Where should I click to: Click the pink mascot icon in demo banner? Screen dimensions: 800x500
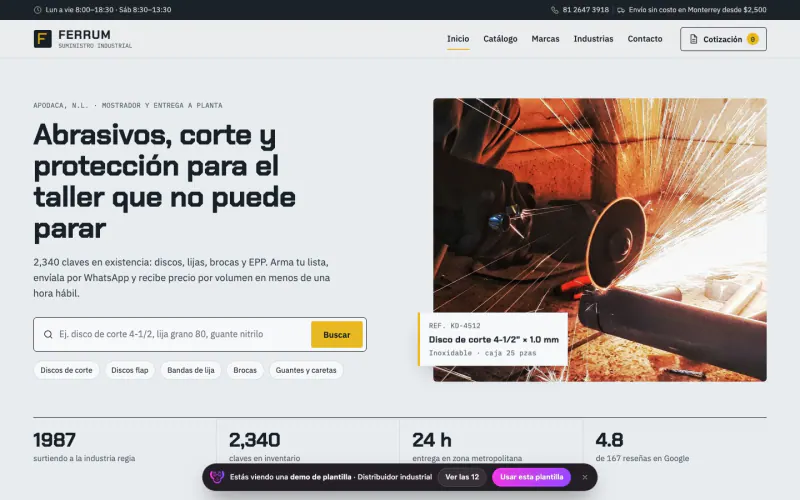pyautogui.click(x=217, y=477)
